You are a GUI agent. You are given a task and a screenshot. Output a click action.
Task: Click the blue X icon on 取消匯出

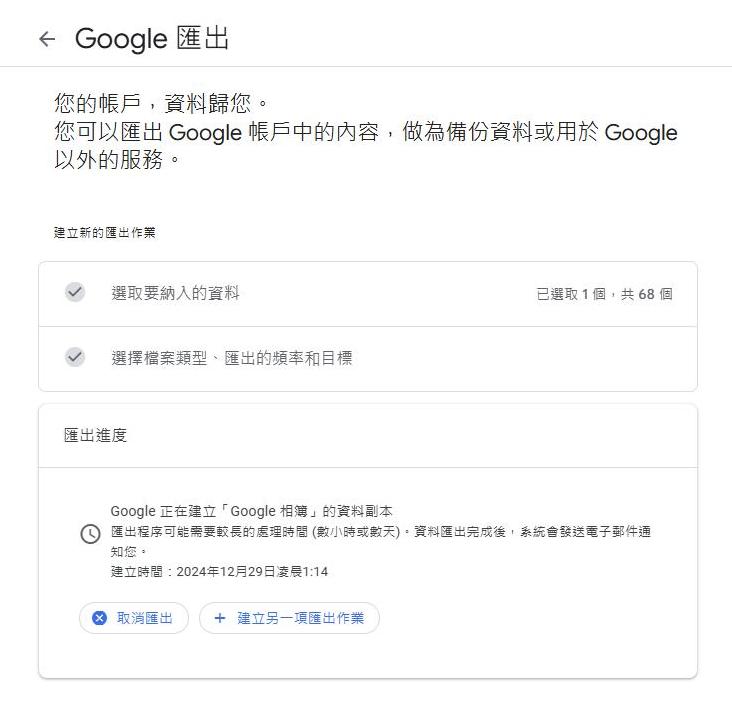click(99, 618)
